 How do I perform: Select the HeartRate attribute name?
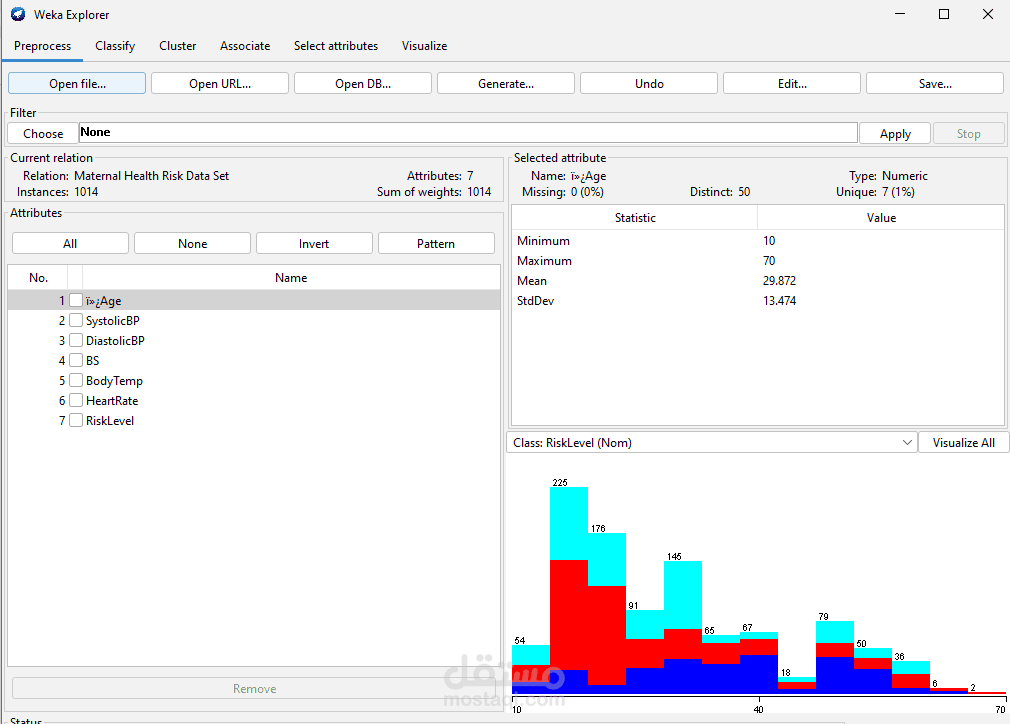pos(112,401)
